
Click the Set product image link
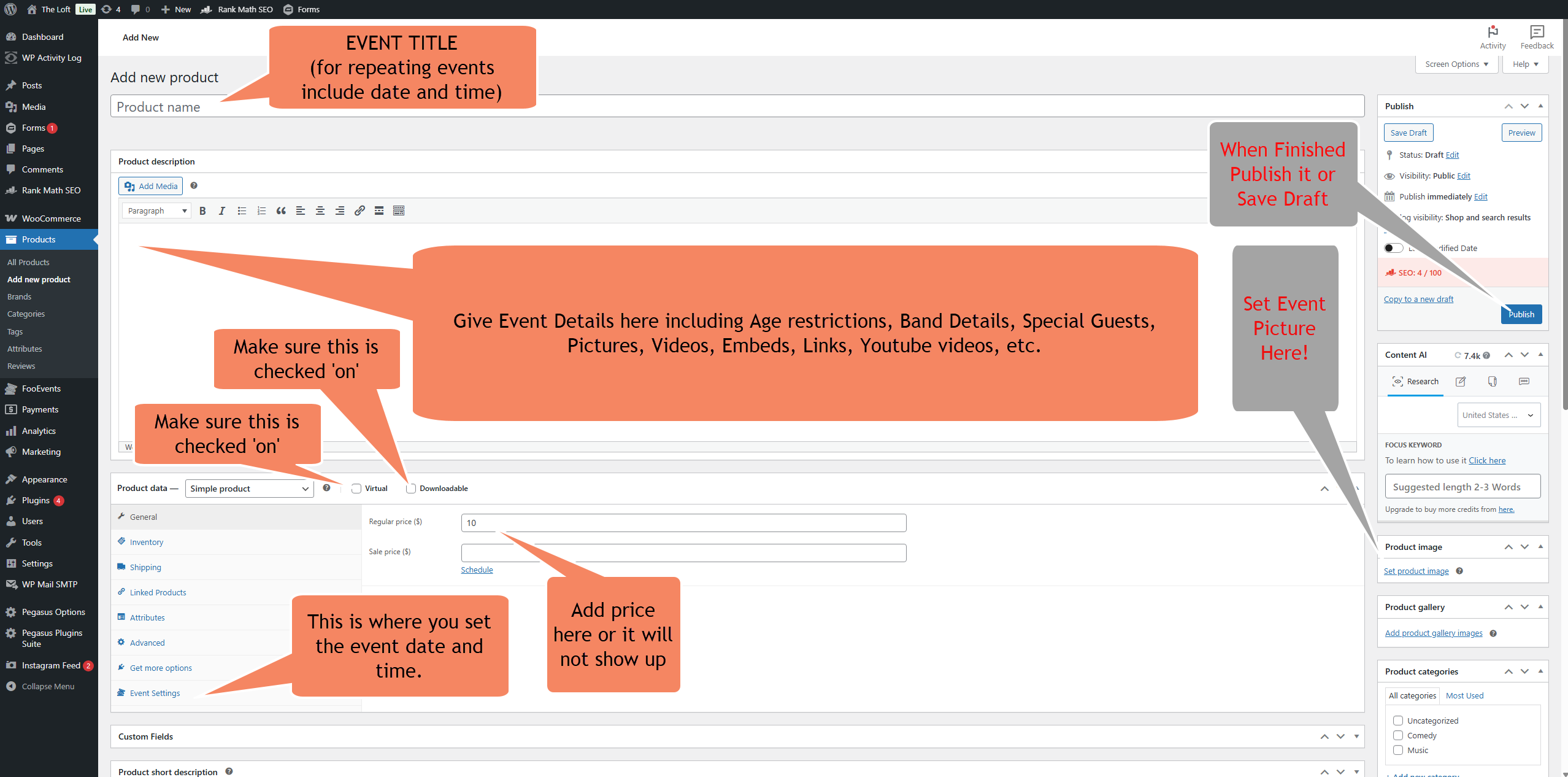click(1416, 571)
